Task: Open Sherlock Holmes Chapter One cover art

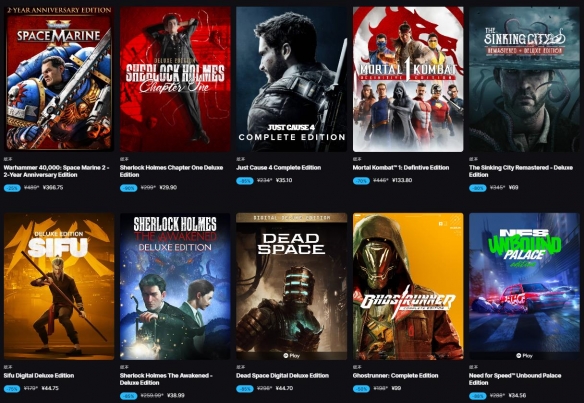Action: pos(175,79)
